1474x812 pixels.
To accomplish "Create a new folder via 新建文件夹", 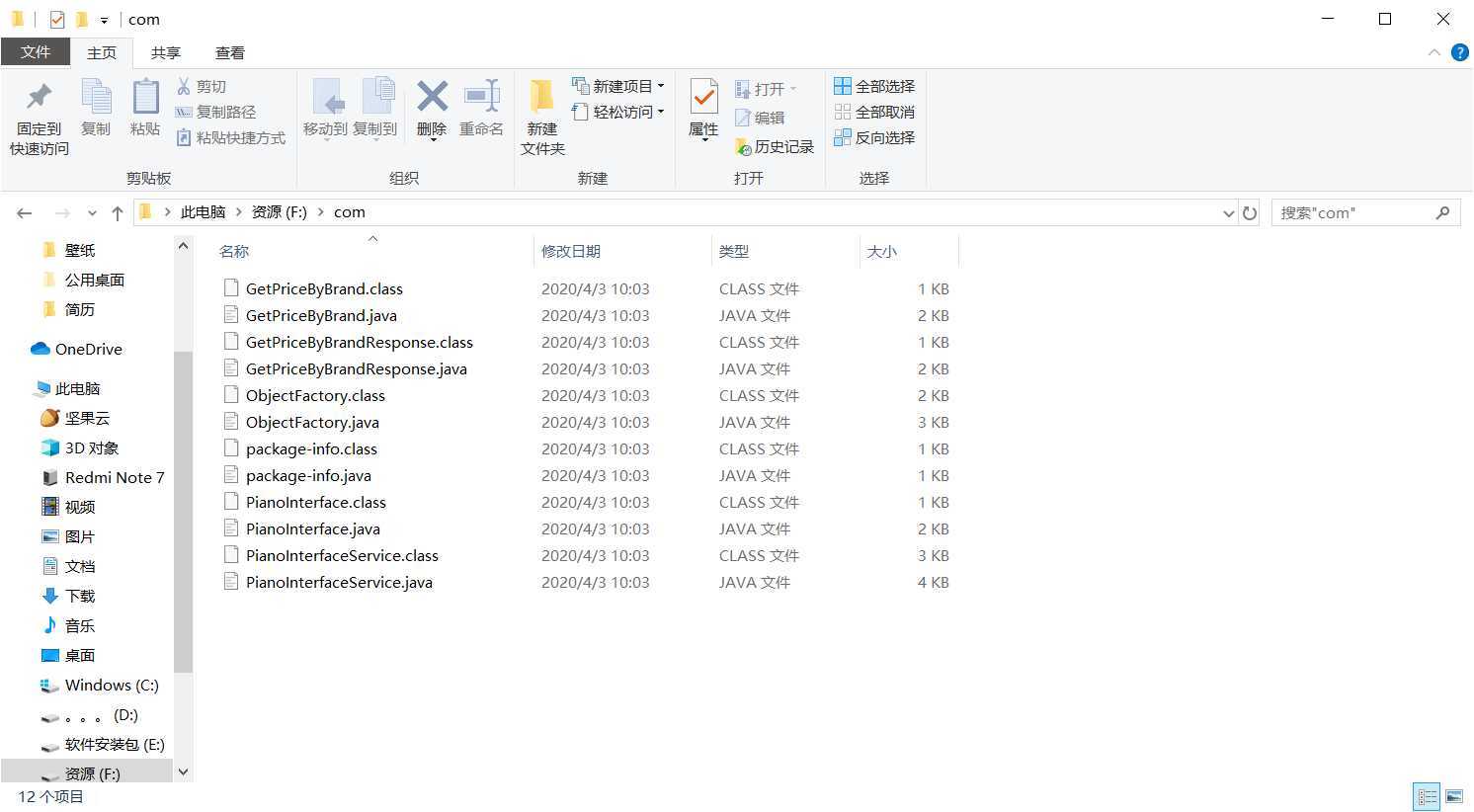I will [542, 117].
